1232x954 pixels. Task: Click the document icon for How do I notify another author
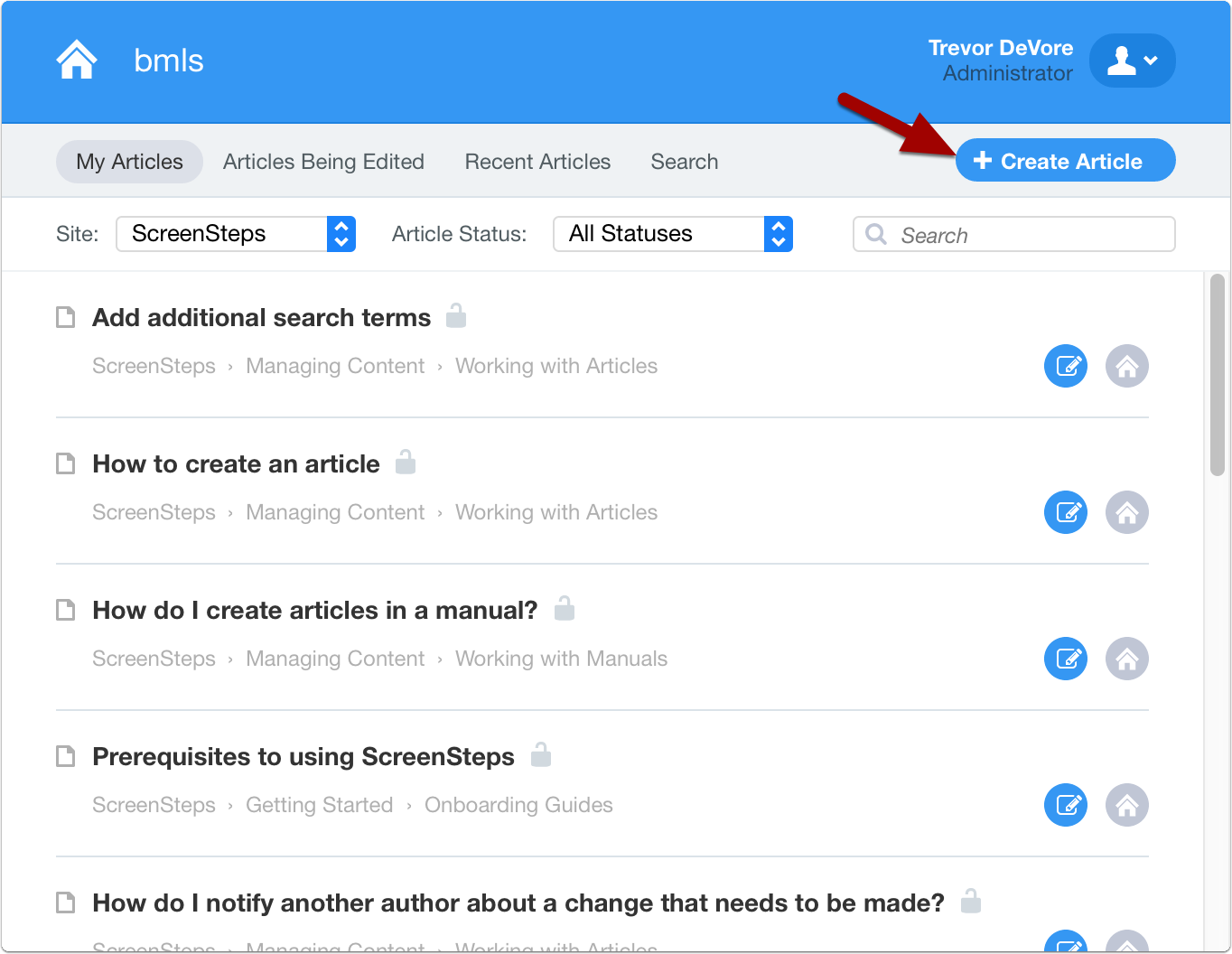[66, 903]
